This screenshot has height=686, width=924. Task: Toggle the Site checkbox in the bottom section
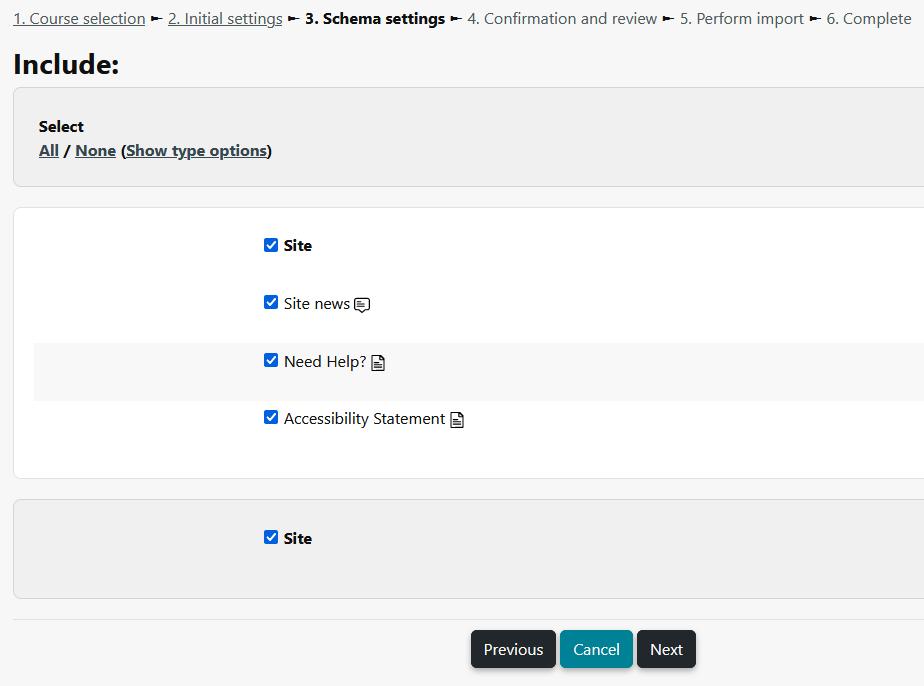tap(271, 537)
